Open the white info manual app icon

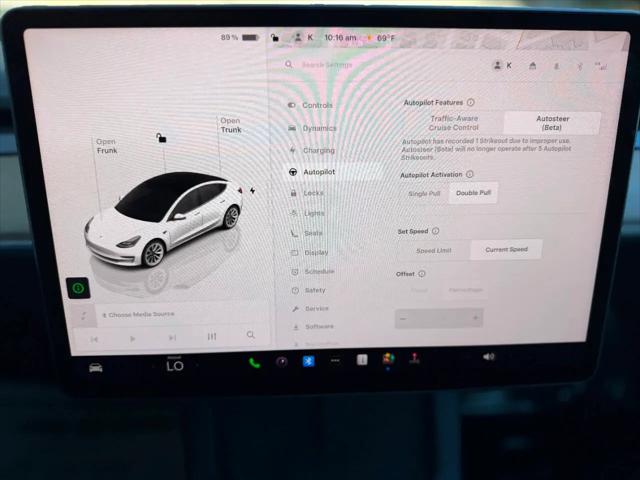point(362,360)
